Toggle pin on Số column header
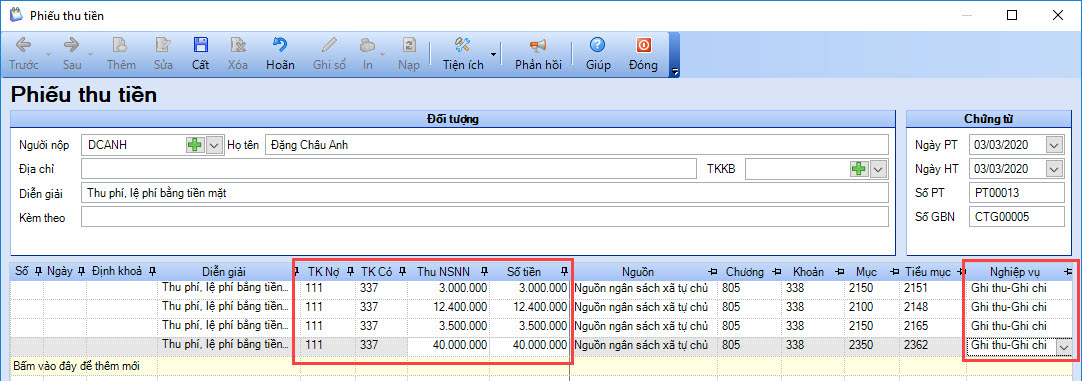Viewport: 1082px width, 381px height. (x=39, y=271)
